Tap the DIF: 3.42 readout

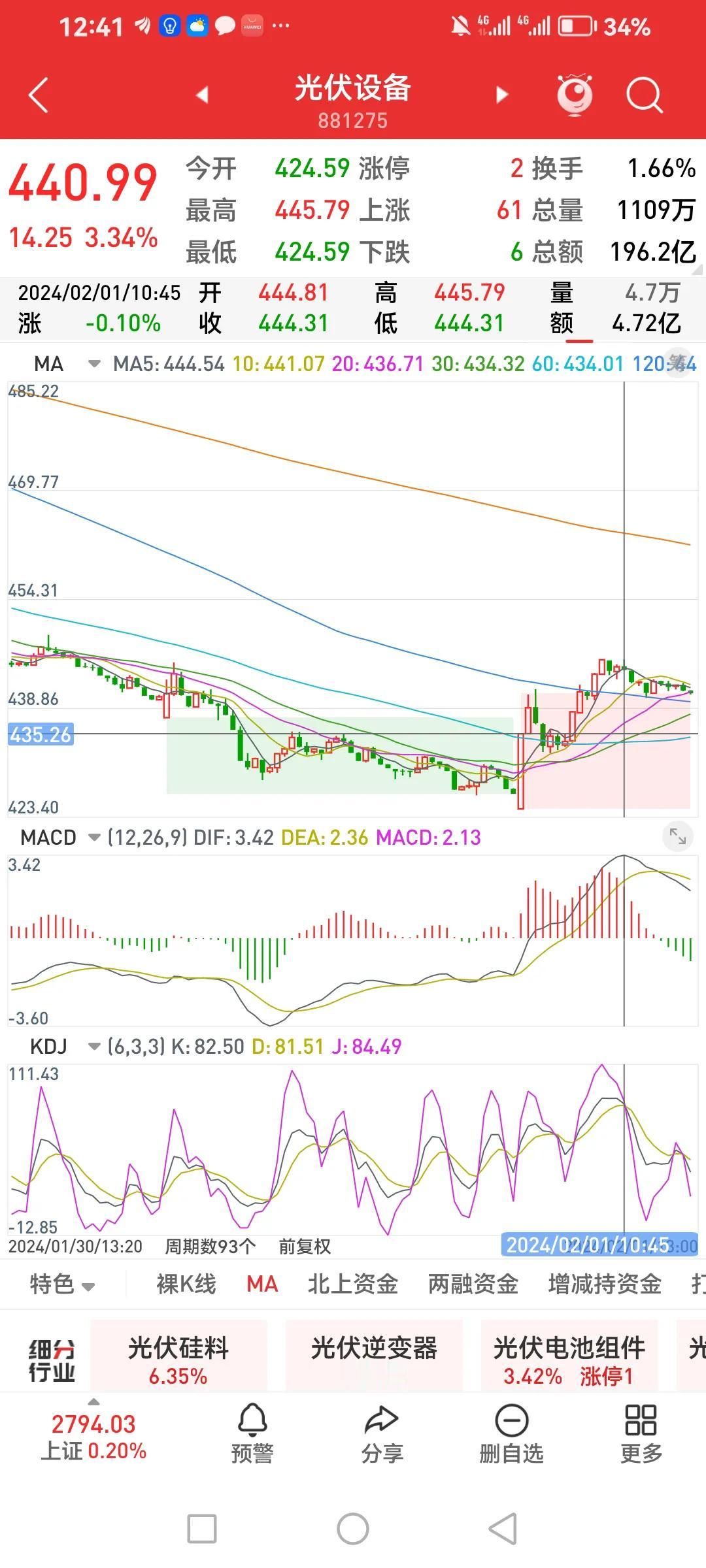[x=233, y=837]
